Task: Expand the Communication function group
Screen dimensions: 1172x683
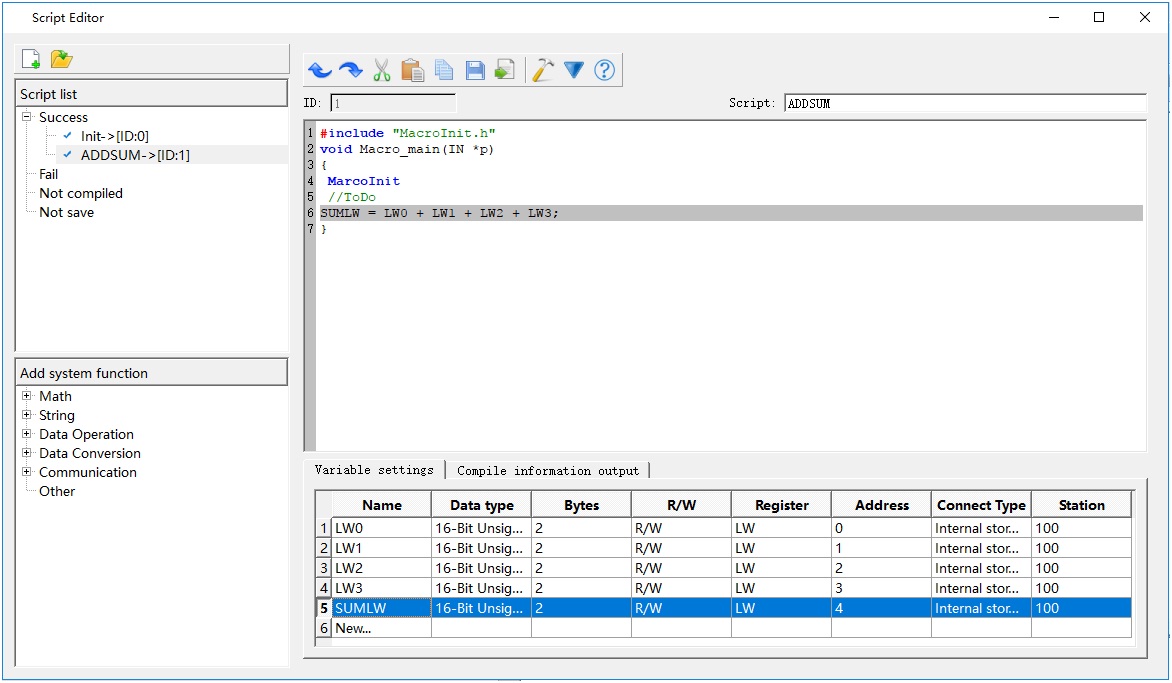Action: [26, 472]
